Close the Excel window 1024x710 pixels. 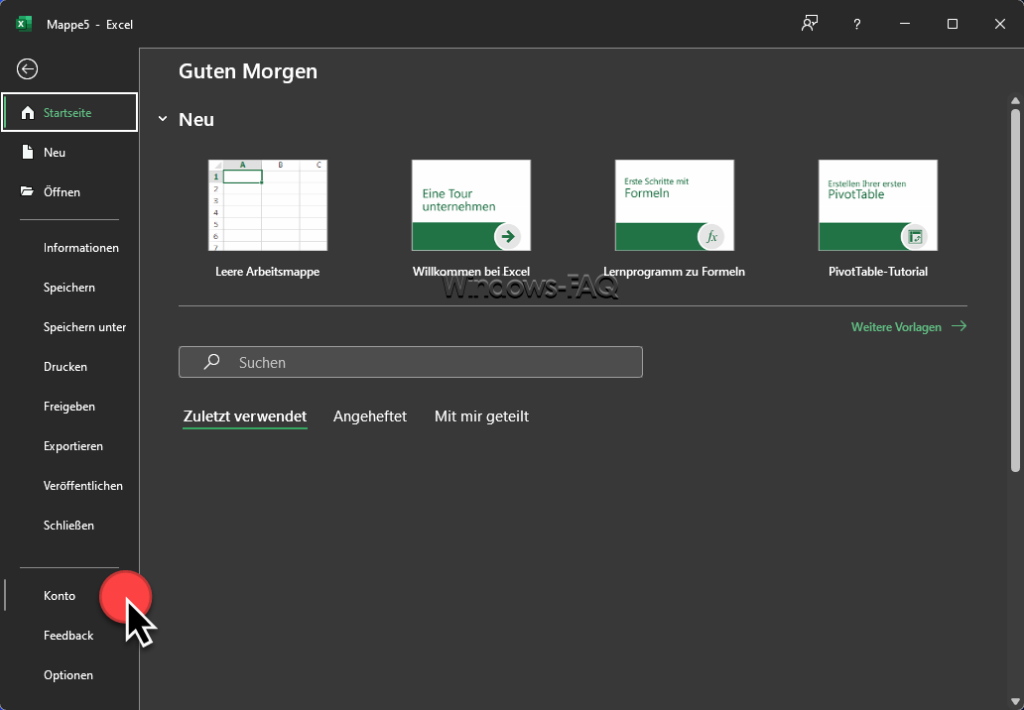pos(1000,24)
